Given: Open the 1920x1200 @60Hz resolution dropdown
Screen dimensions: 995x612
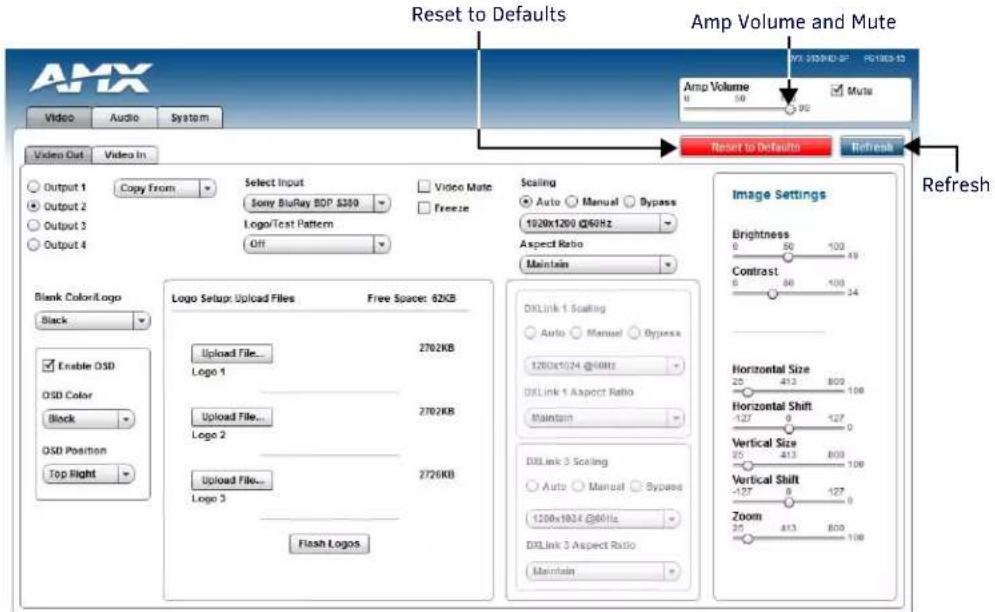Looking at the screenshot, I should coord(598,223).
